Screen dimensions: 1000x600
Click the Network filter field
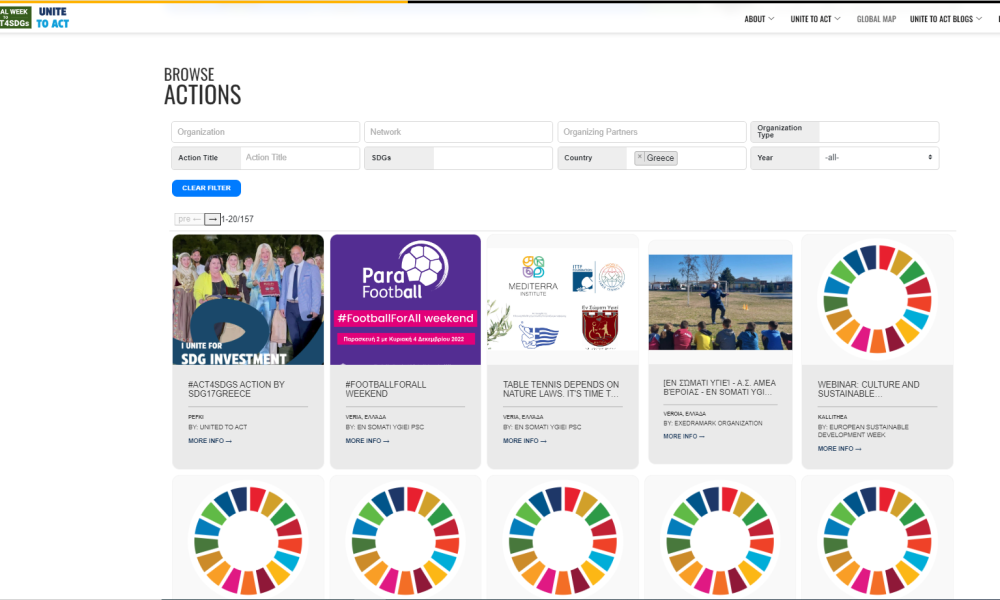click(x=458, y=132)
